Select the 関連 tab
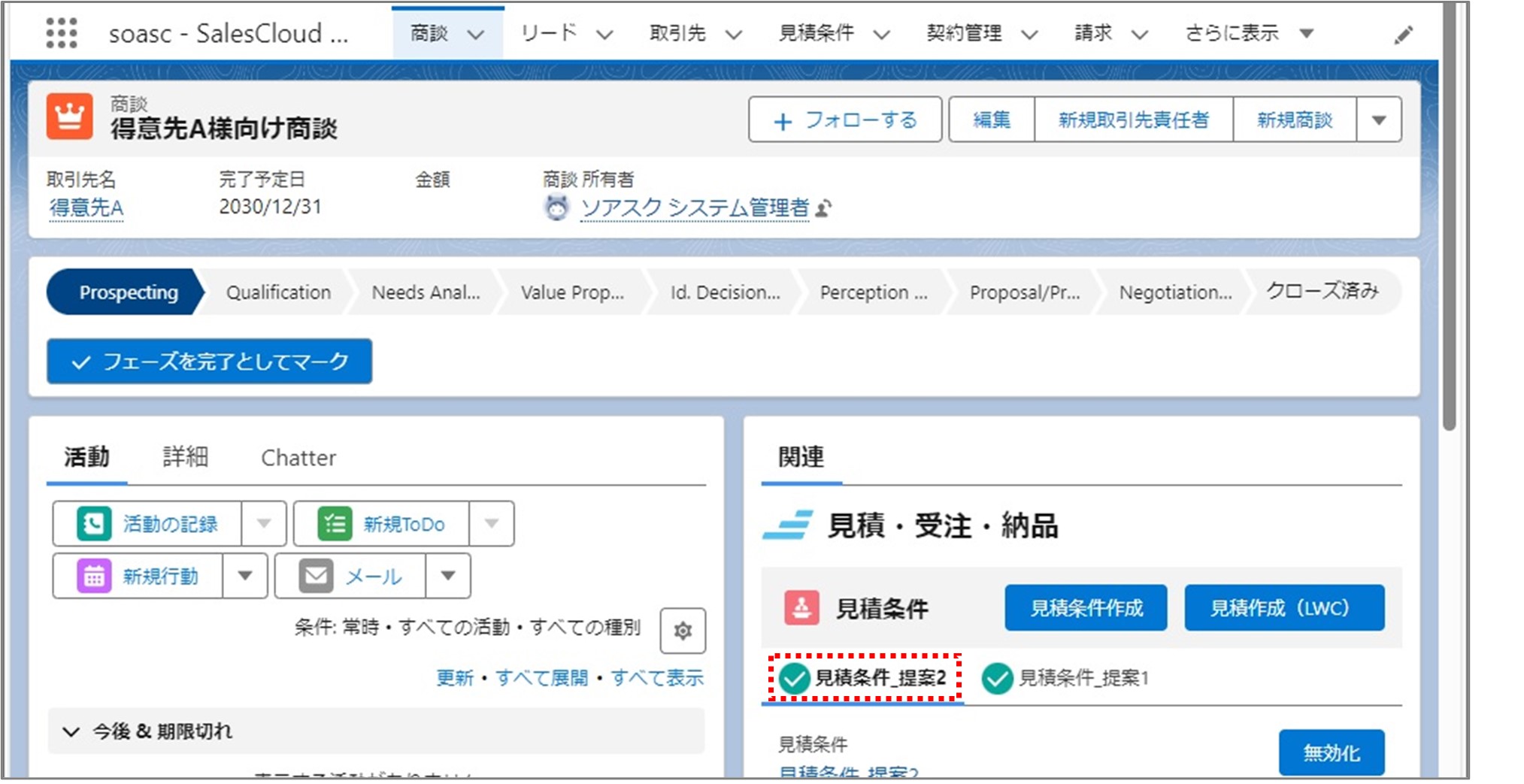The image size is (1524, 784). click(x=801, y=457)
